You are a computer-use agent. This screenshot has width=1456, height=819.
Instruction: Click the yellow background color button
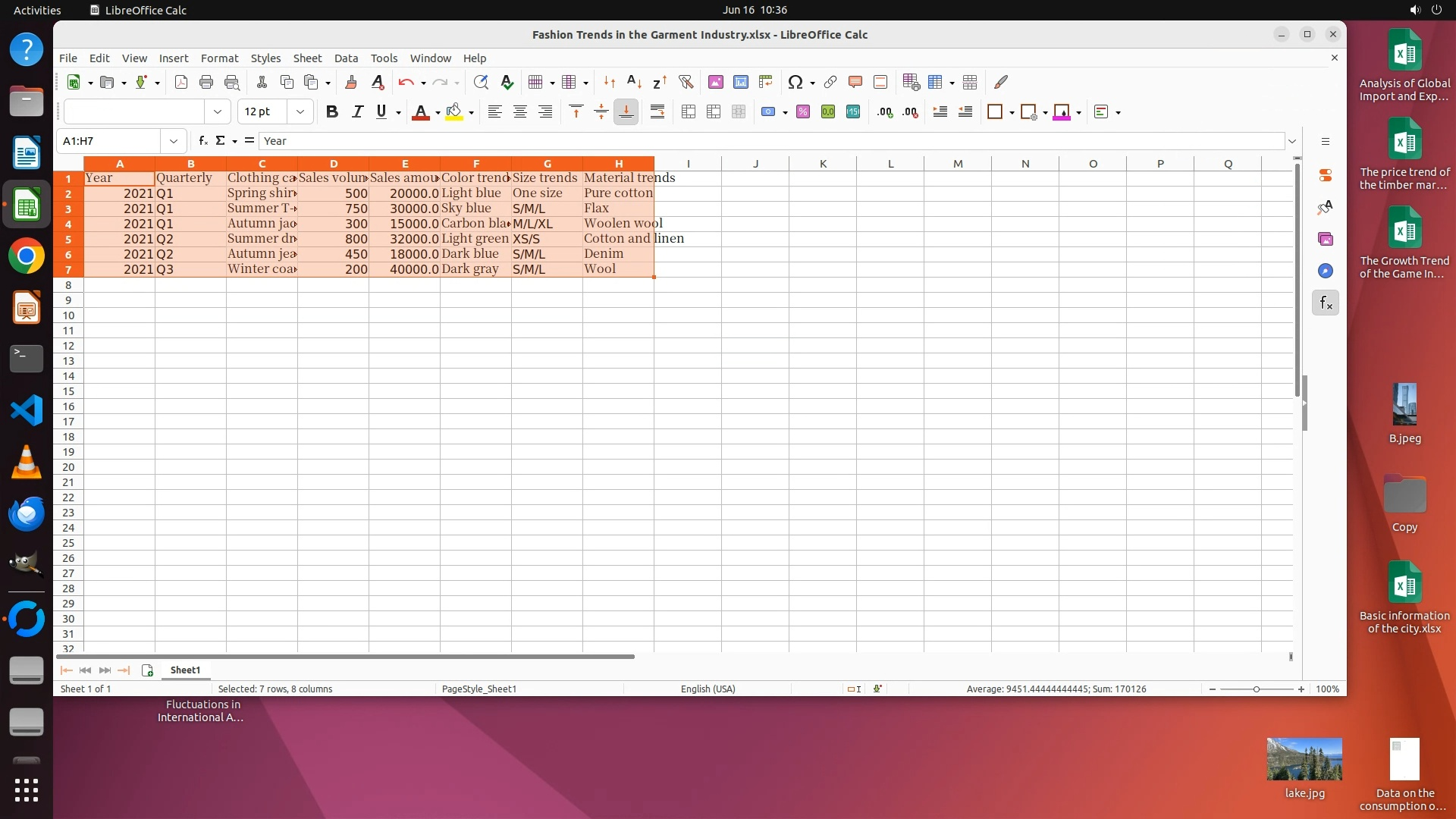point(453,112)
